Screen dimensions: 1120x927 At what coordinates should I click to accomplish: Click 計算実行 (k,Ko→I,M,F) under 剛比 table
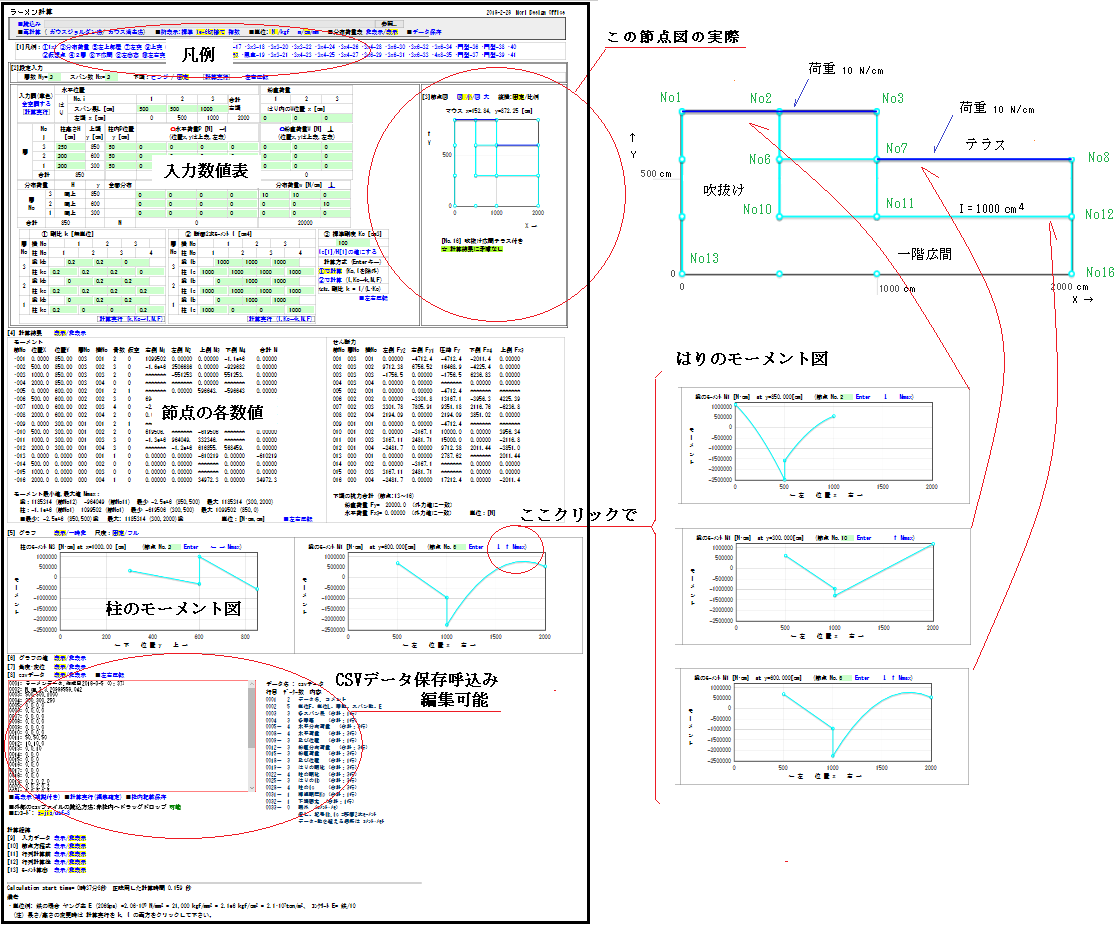tap(131, 319)
